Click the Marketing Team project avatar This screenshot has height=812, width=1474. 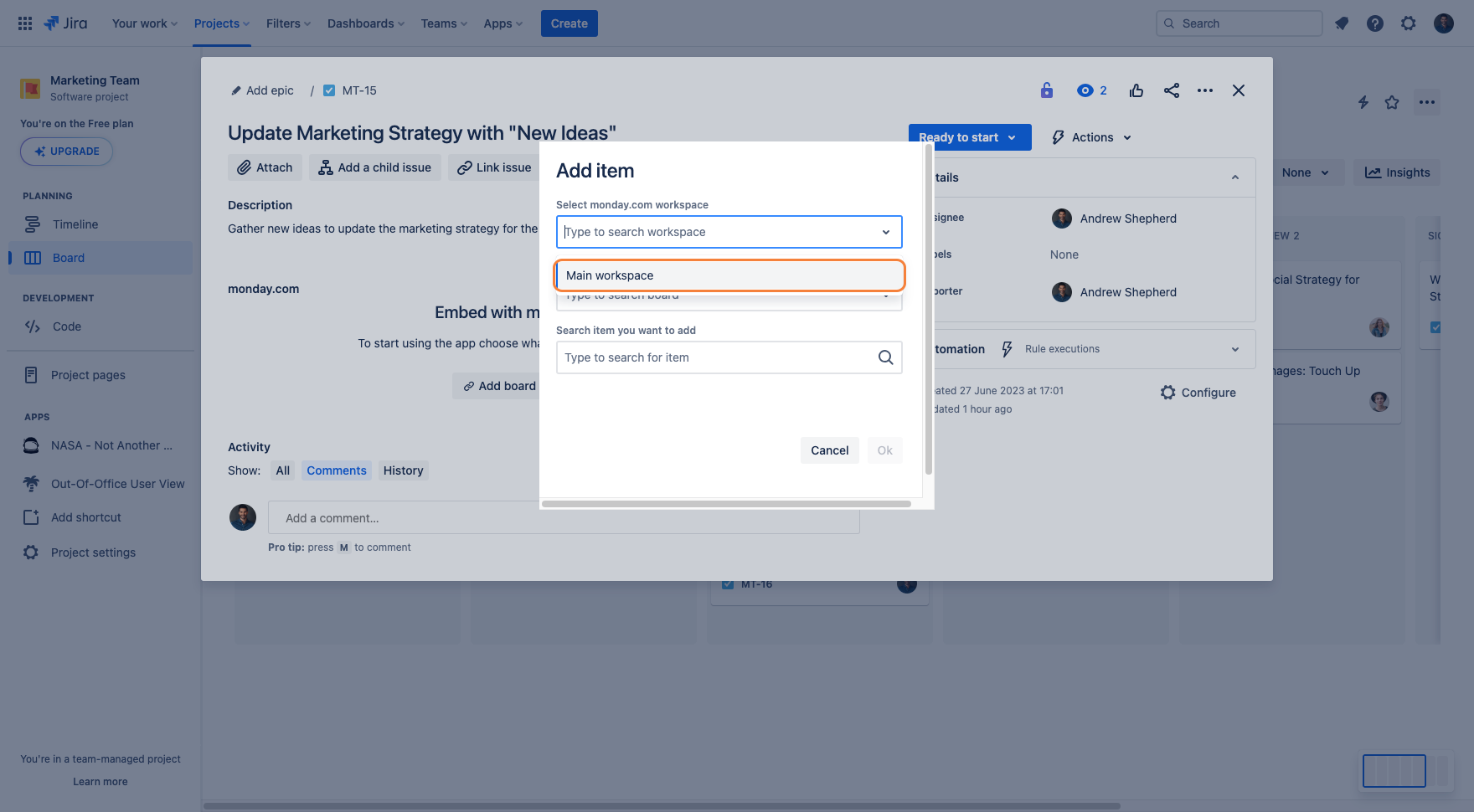click(x=31, y=88)
